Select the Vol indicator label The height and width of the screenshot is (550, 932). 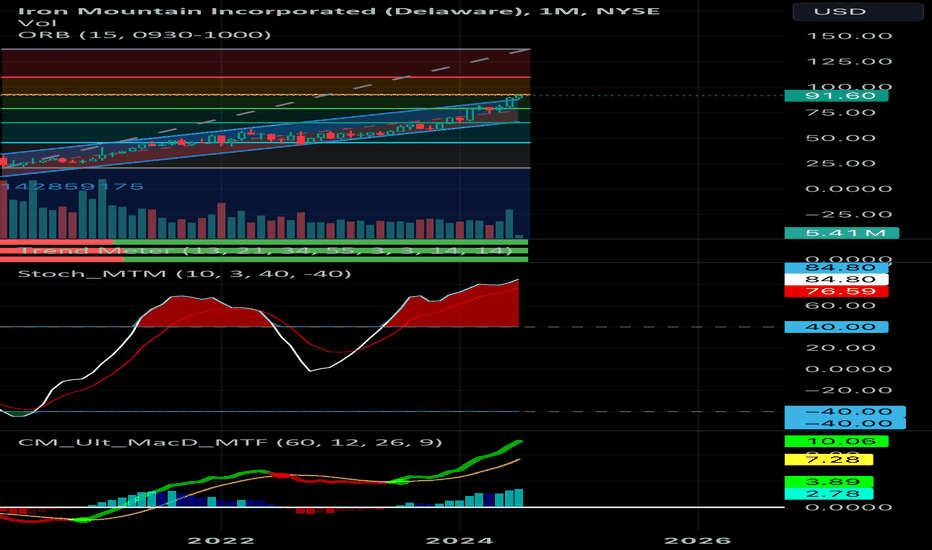(37, 23)
